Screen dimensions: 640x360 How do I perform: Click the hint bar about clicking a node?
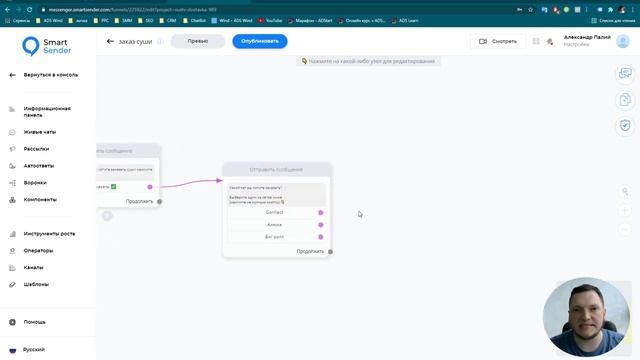[x=368, y=61]
